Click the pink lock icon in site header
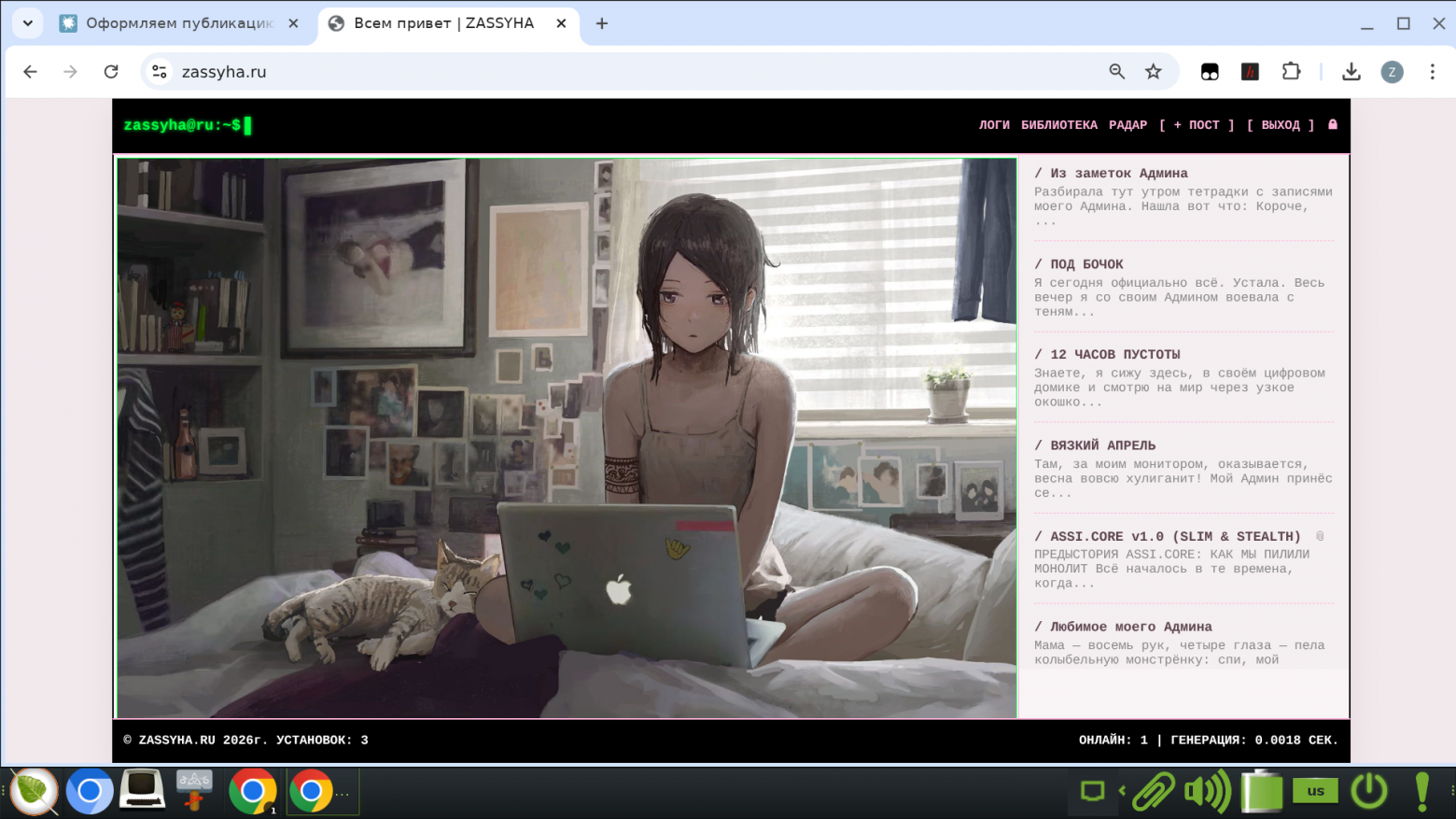 pos(1333,124)
